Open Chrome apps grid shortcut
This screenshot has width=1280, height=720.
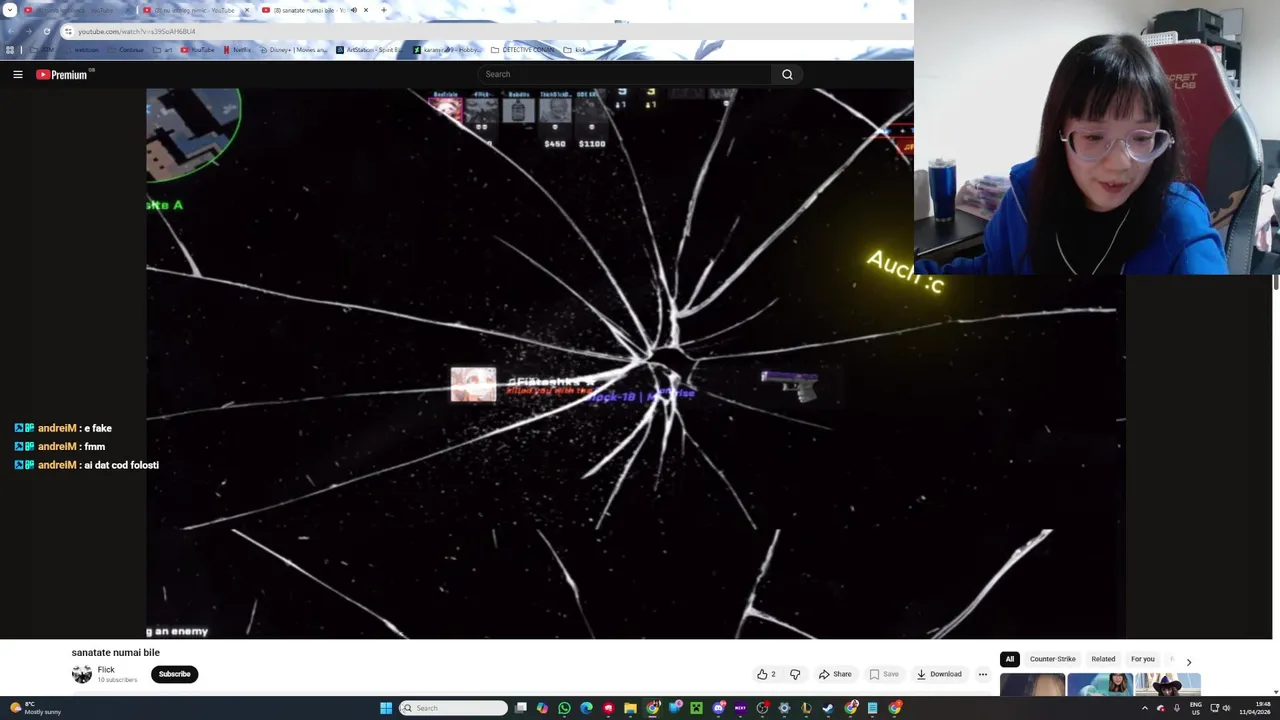pos(8,50)
